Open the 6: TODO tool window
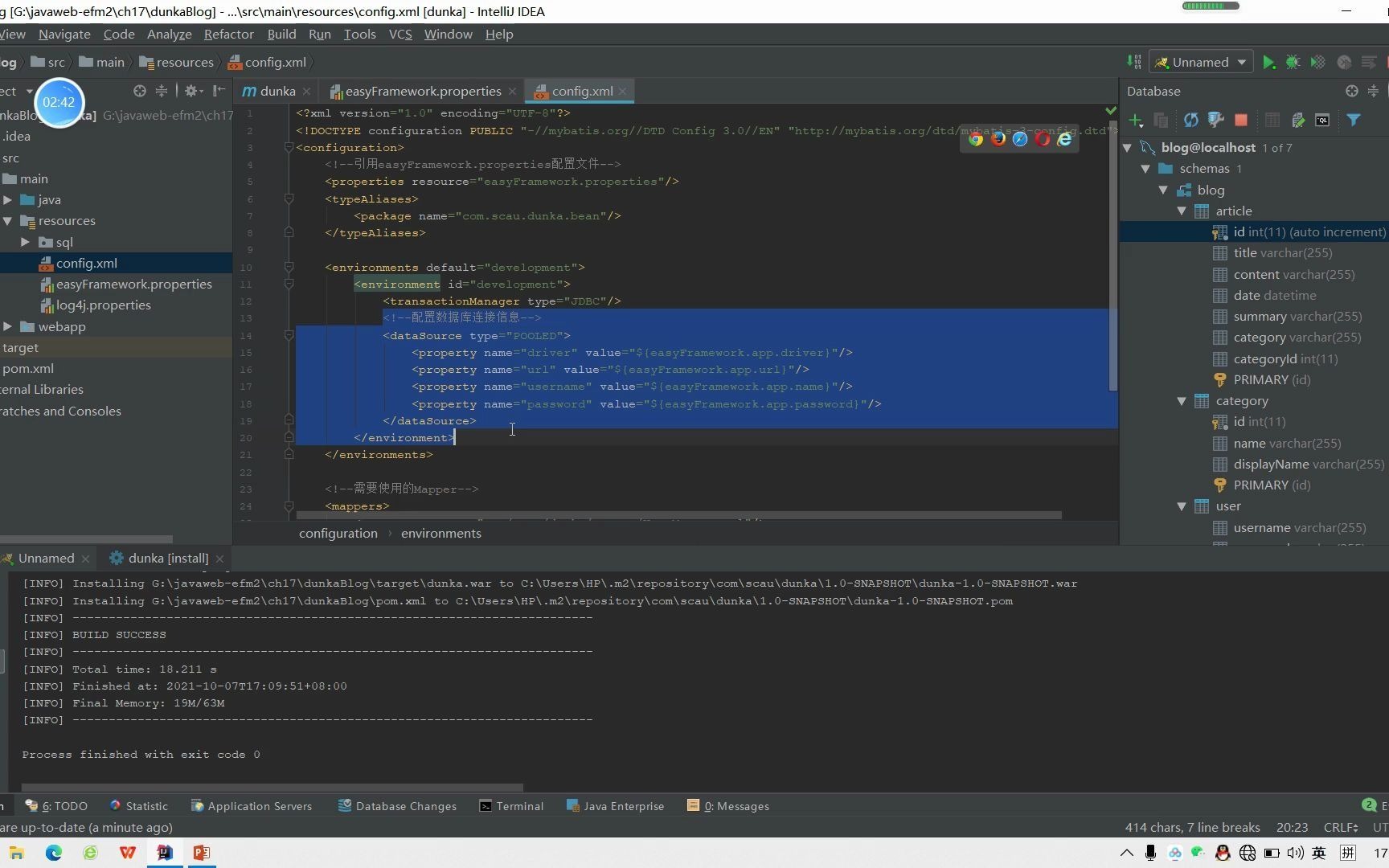The image size is (1389, 868). click(x=56, y=806)
